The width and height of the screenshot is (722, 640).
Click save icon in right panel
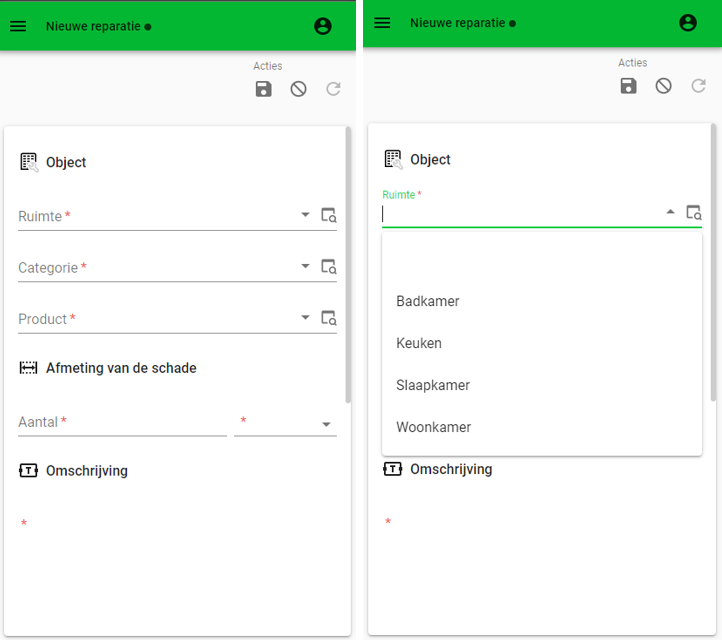[x=629, y=86]
